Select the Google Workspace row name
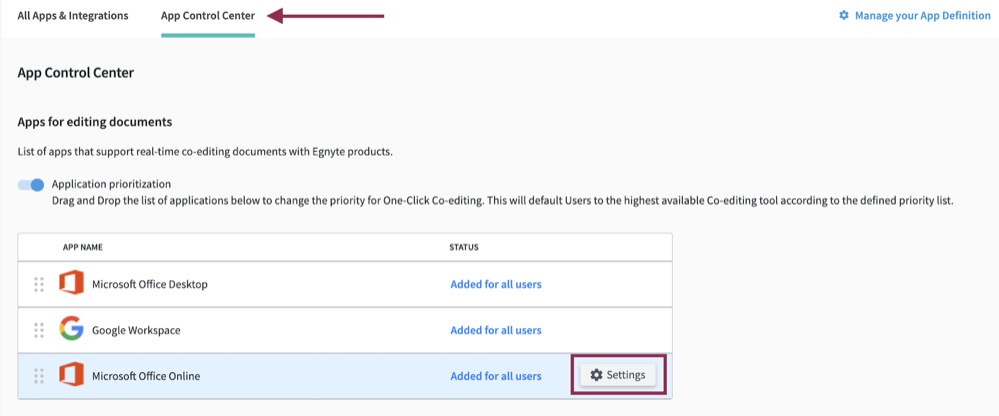The height and width of the screenshot is (416, 999). (136, 330)
